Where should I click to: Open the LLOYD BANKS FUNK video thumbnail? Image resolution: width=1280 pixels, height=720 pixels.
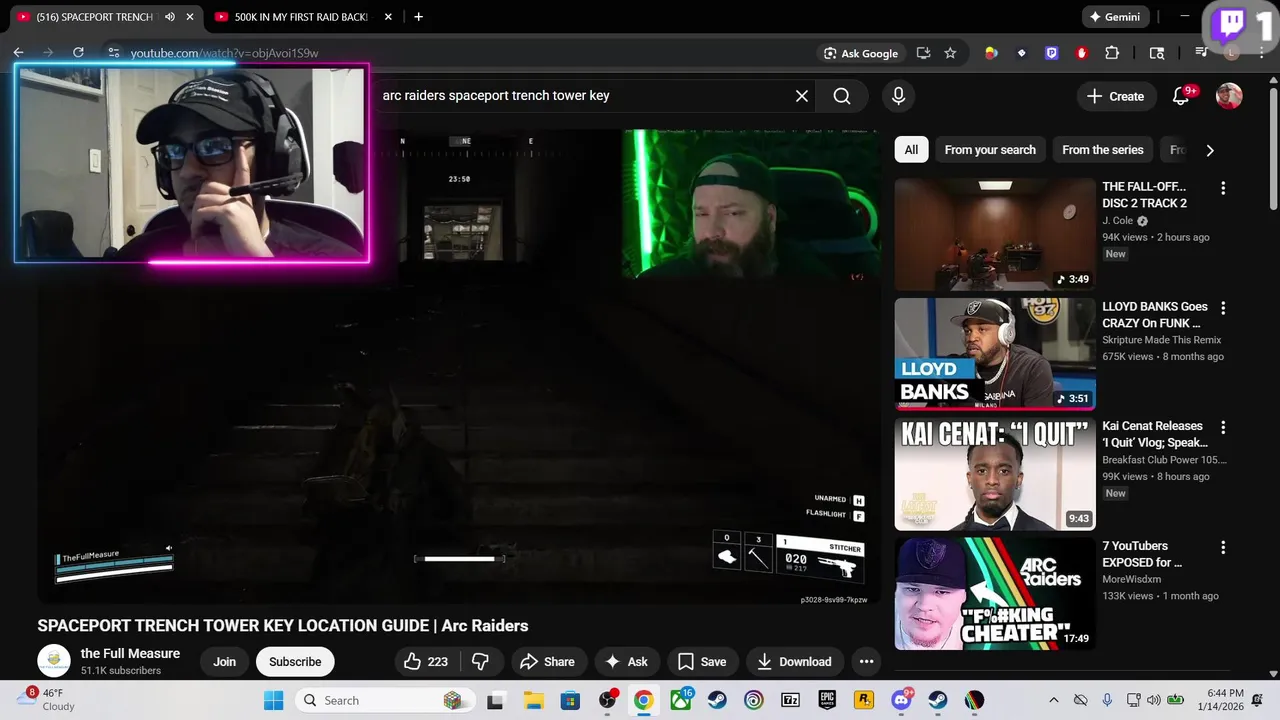click(x=995, y=354)
